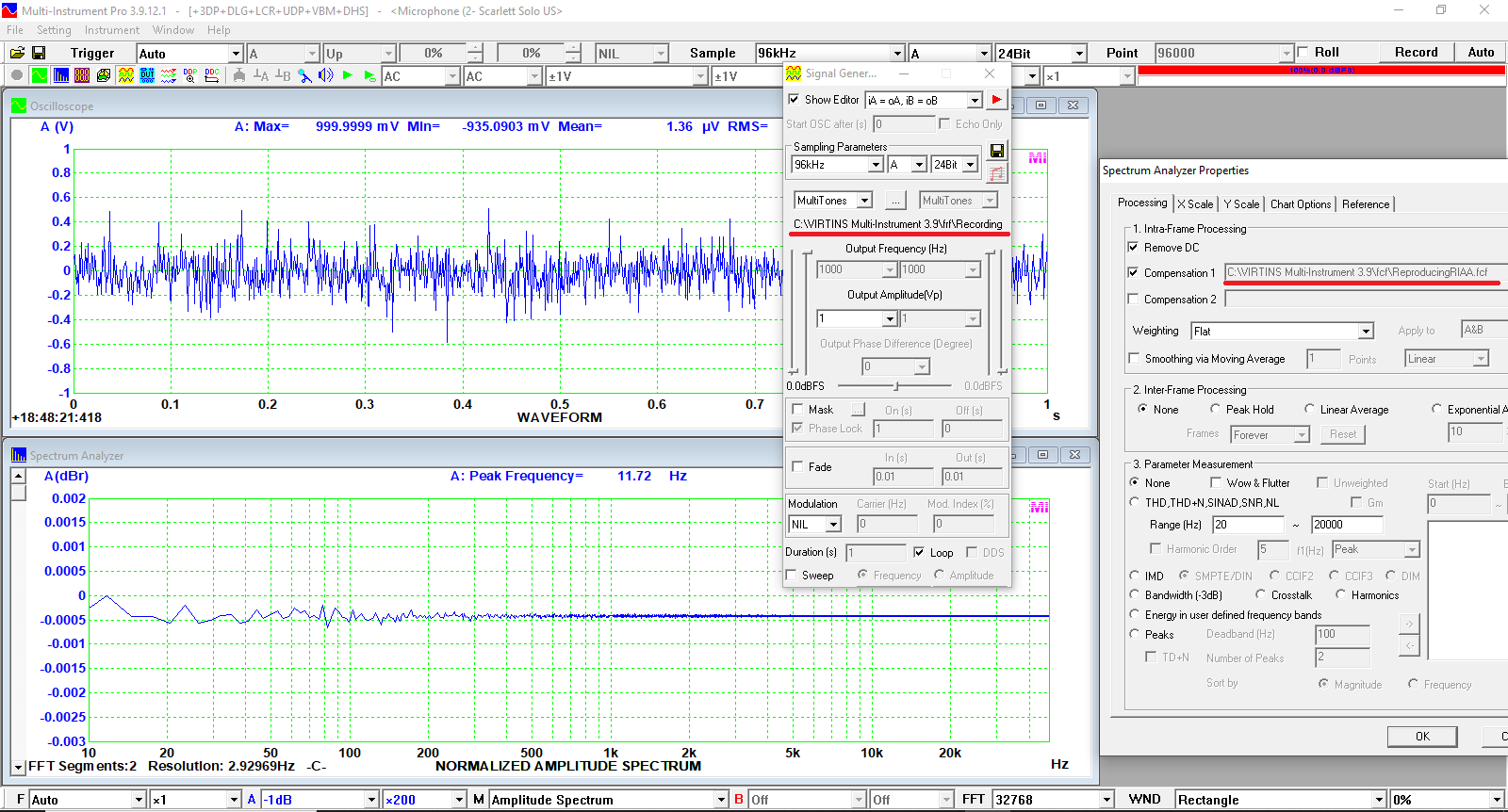The width and height of the screenshot is (1508, 812).
Task: Switch to the X Scale tab
Action: pyautogui.click(x=1194, y=204)
